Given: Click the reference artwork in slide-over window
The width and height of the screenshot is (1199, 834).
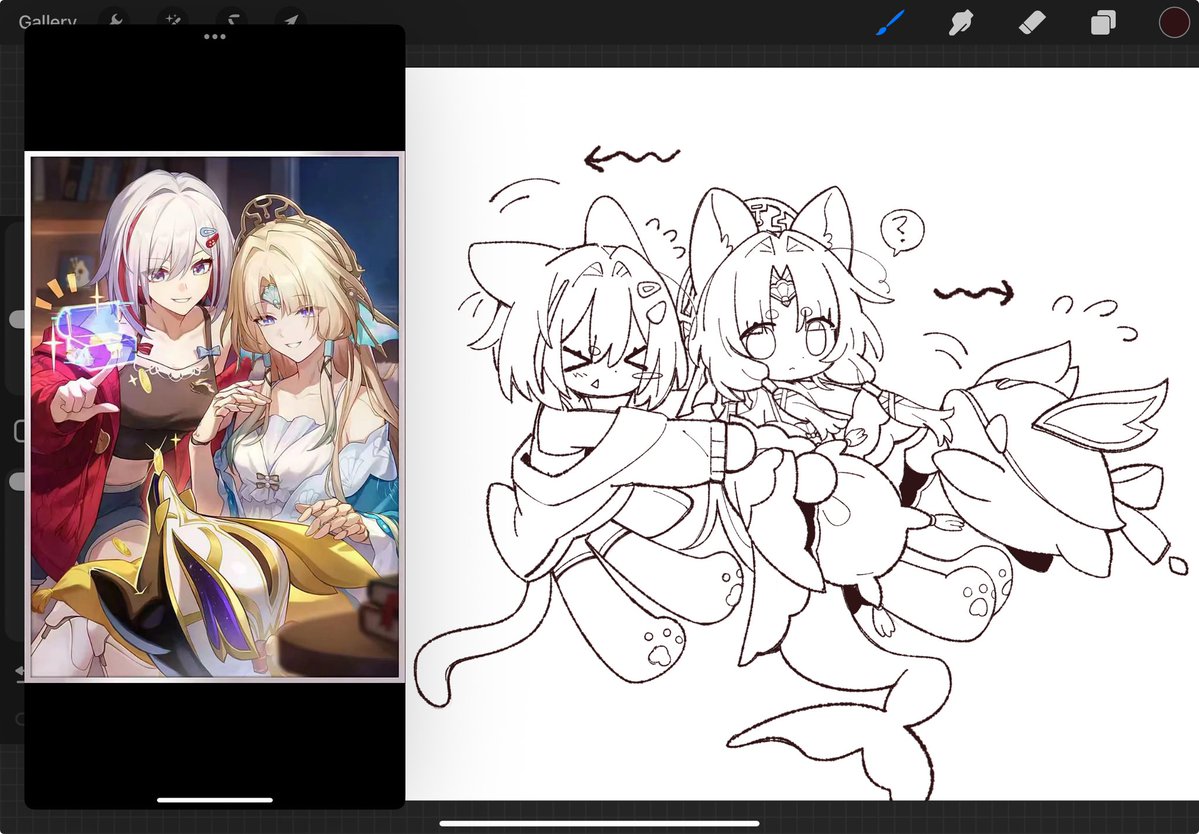Looking at the screenshot, I should pos(215,416).
